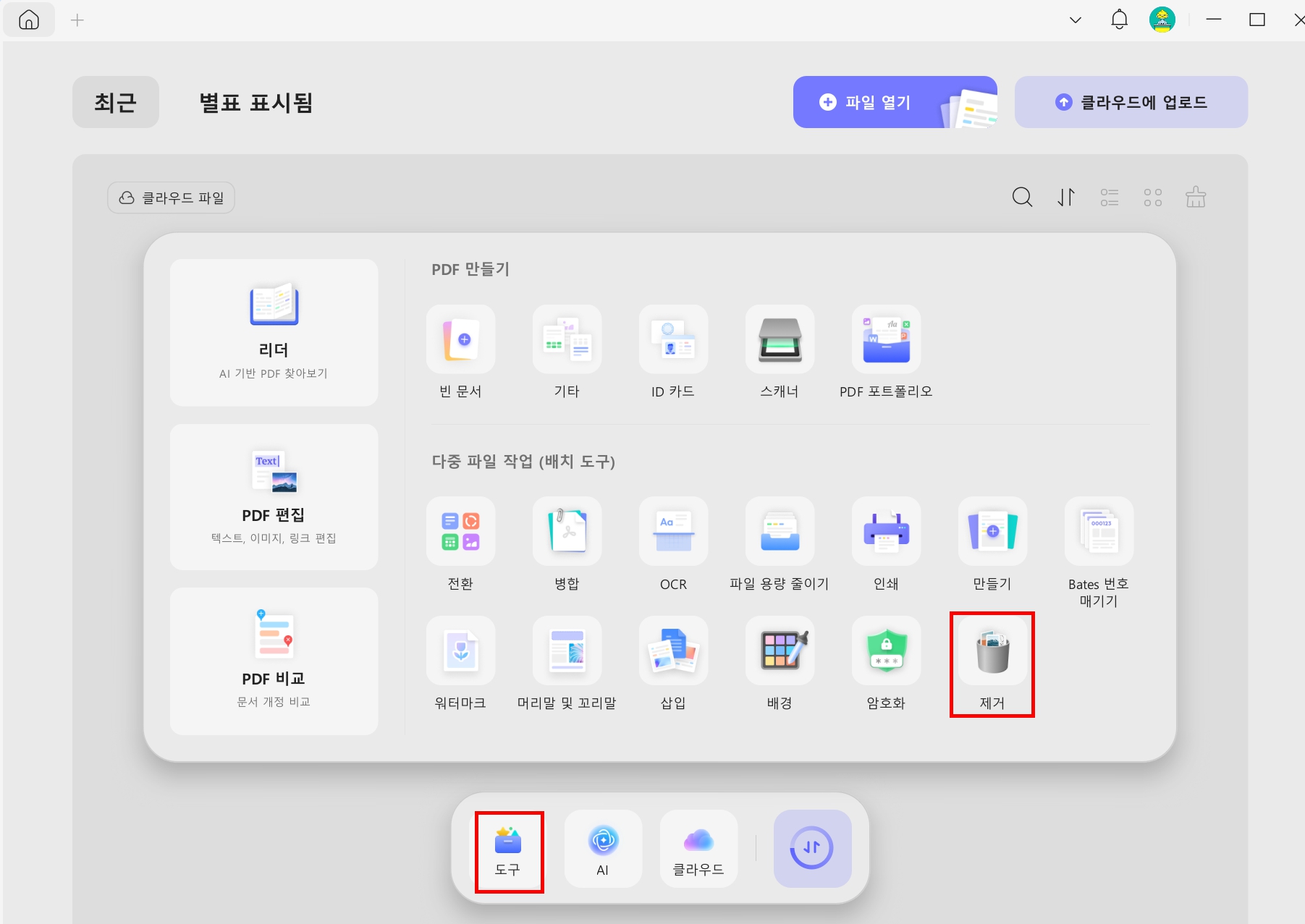Open the Watermark (워터마크) tool
The image size is (1305, 924).
[461, 650]
